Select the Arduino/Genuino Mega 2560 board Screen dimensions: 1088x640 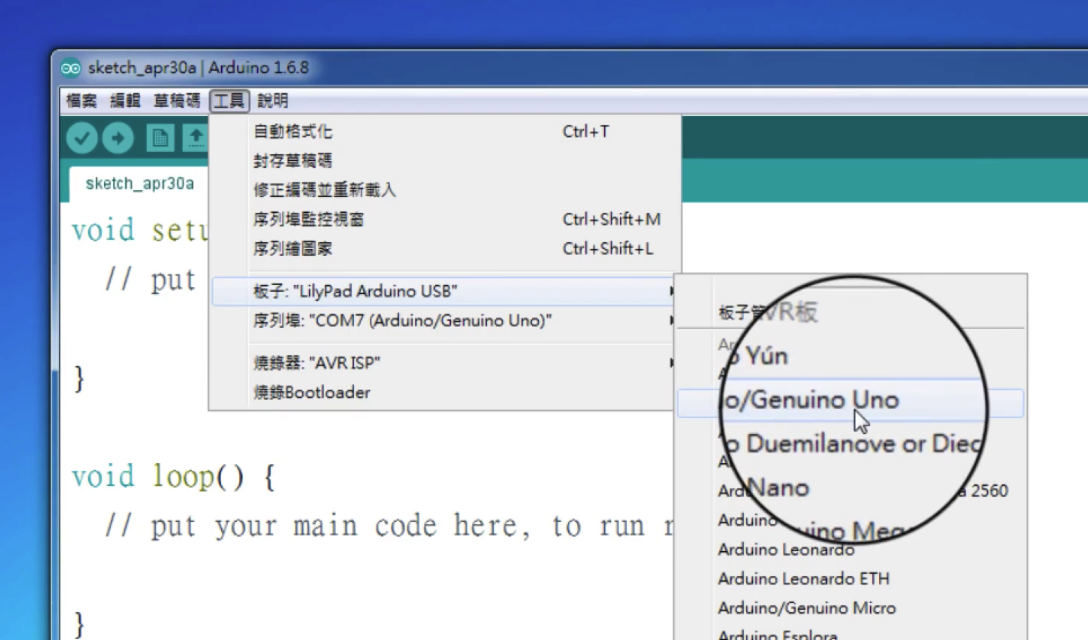coord(851,491)
